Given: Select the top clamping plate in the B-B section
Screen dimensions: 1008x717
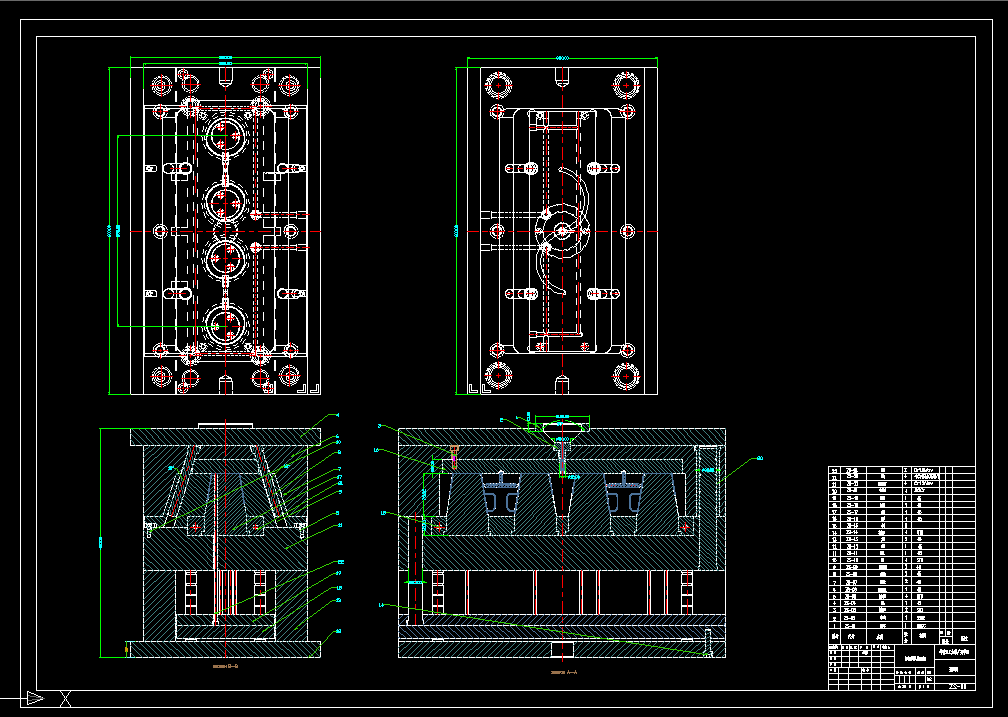Looking at the screenshot, I should (x=226, y=437).
